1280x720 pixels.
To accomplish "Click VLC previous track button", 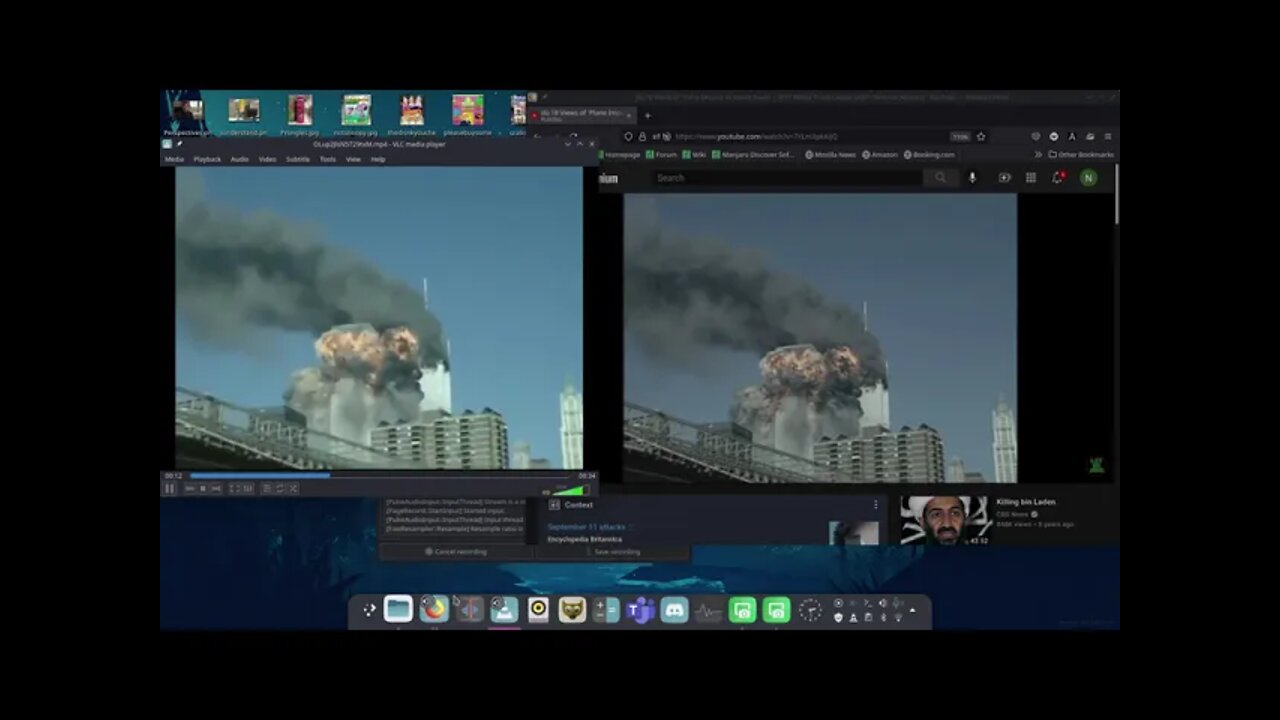I will point(190,488).
